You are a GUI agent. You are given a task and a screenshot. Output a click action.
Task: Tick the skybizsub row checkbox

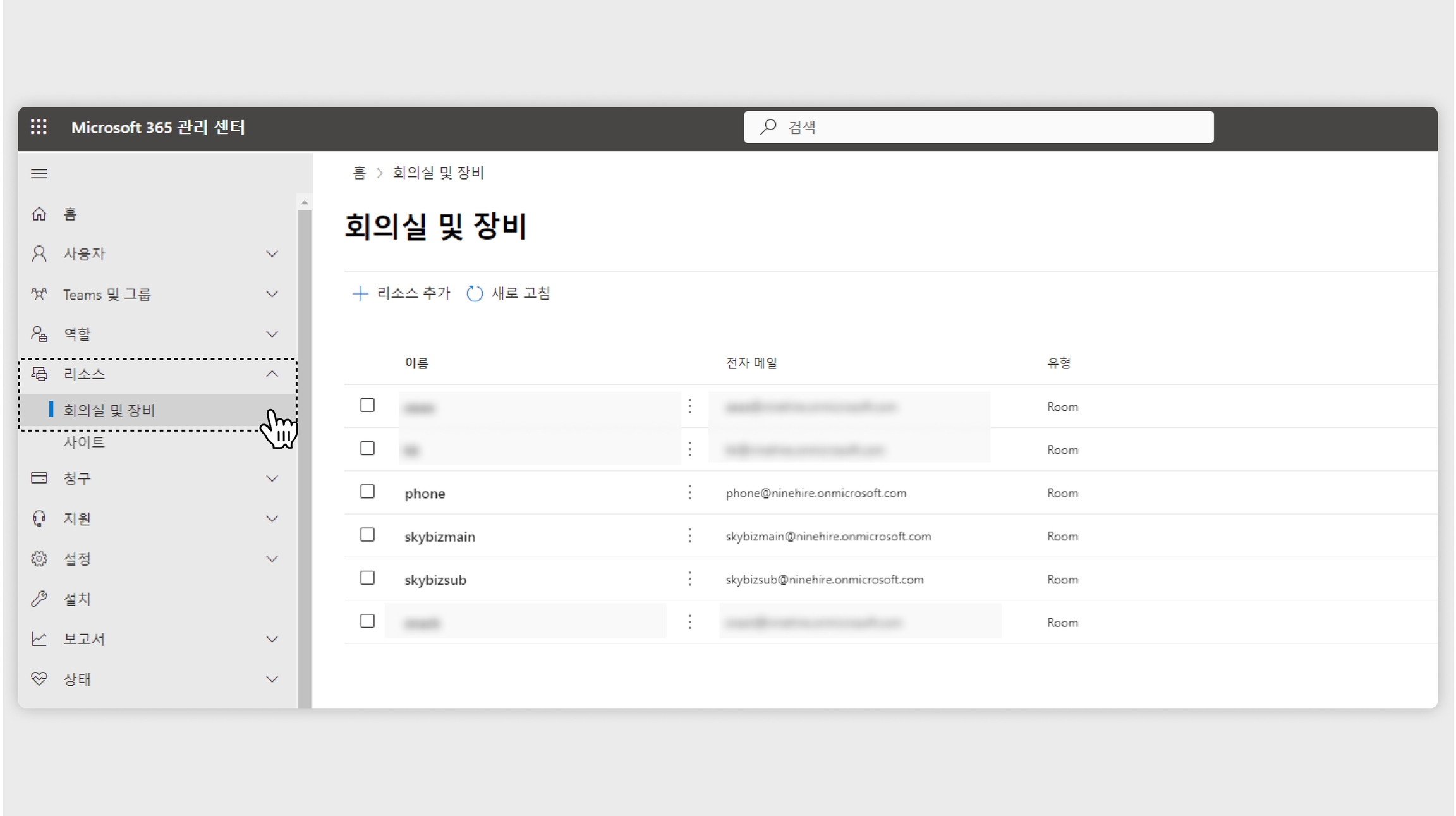[367, 578]
